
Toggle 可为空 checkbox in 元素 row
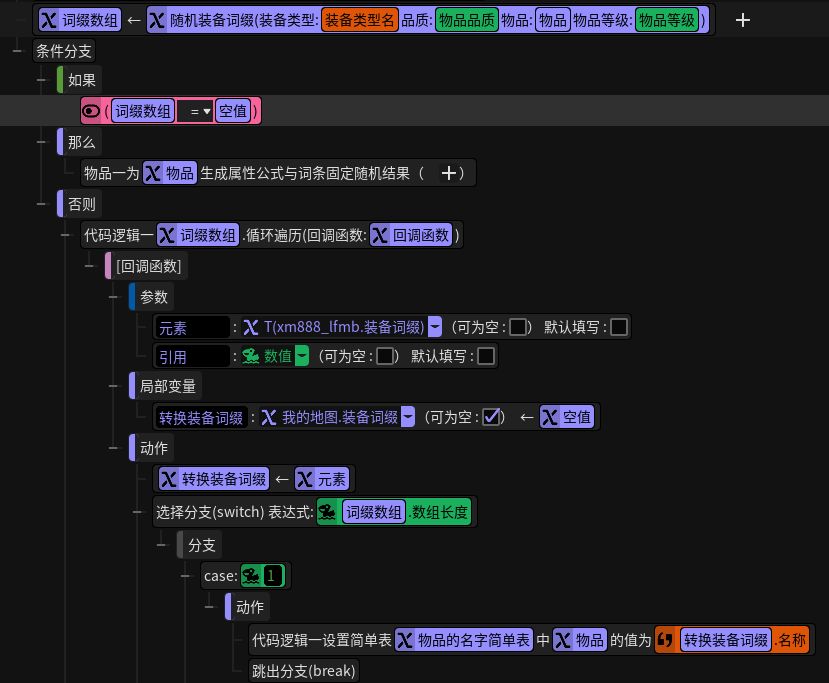tap(518, 327)
